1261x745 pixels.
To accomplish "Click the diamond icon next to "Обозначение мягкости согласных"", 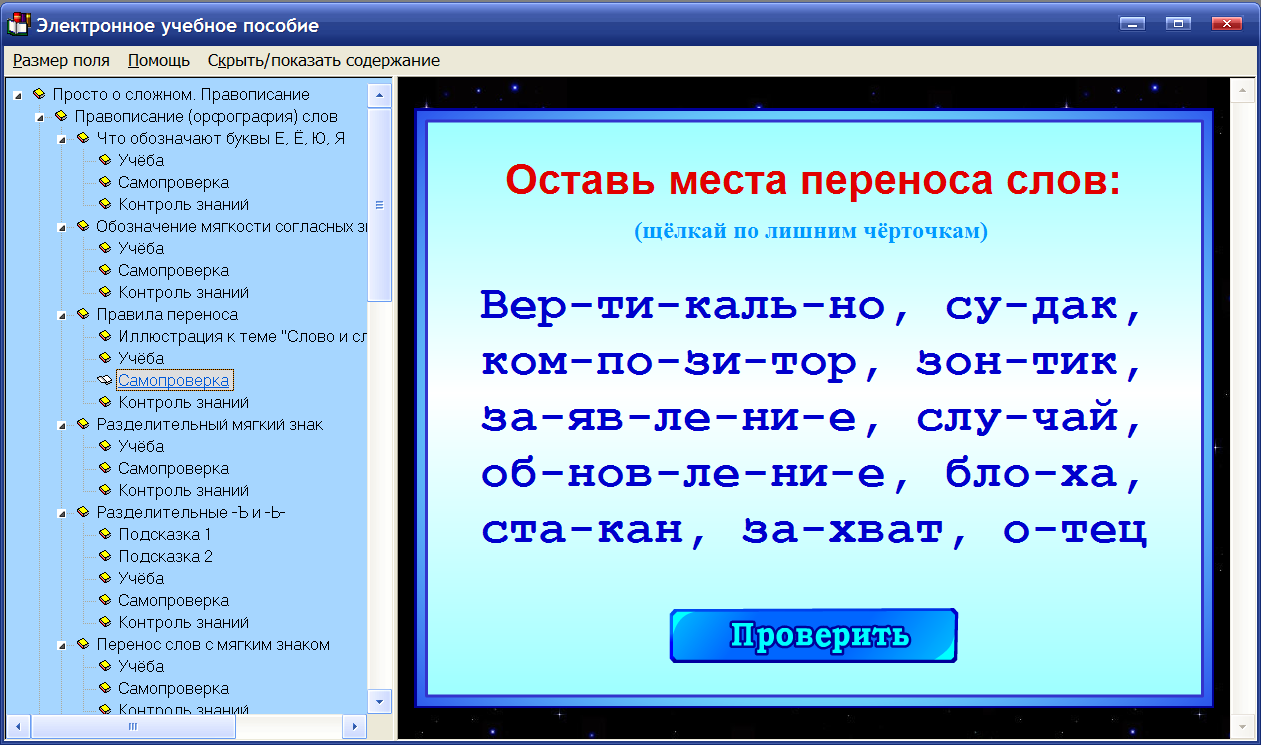I will click(83, 226).
